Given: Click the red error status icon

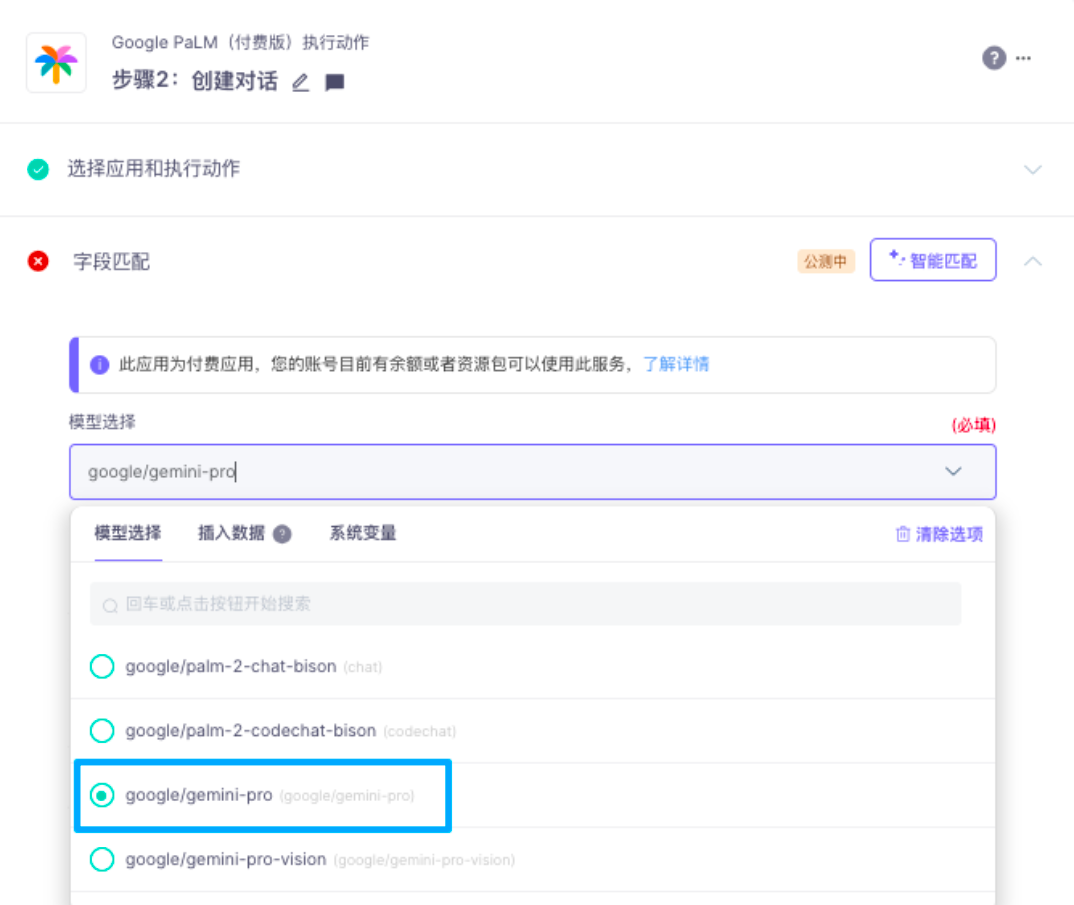Looking at the screenshot, I should point(38,261).
